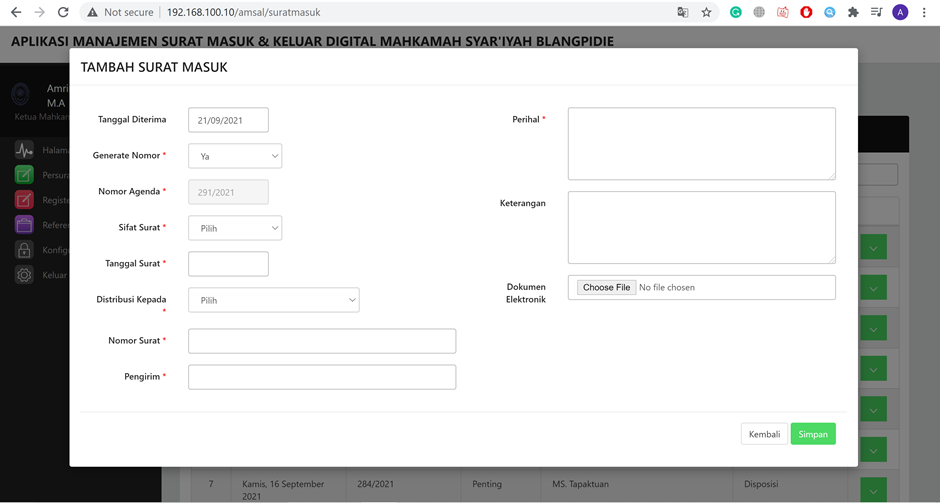940x503 pixels.
Task: Click the Choose File button
Action: (x=606, y=287)
